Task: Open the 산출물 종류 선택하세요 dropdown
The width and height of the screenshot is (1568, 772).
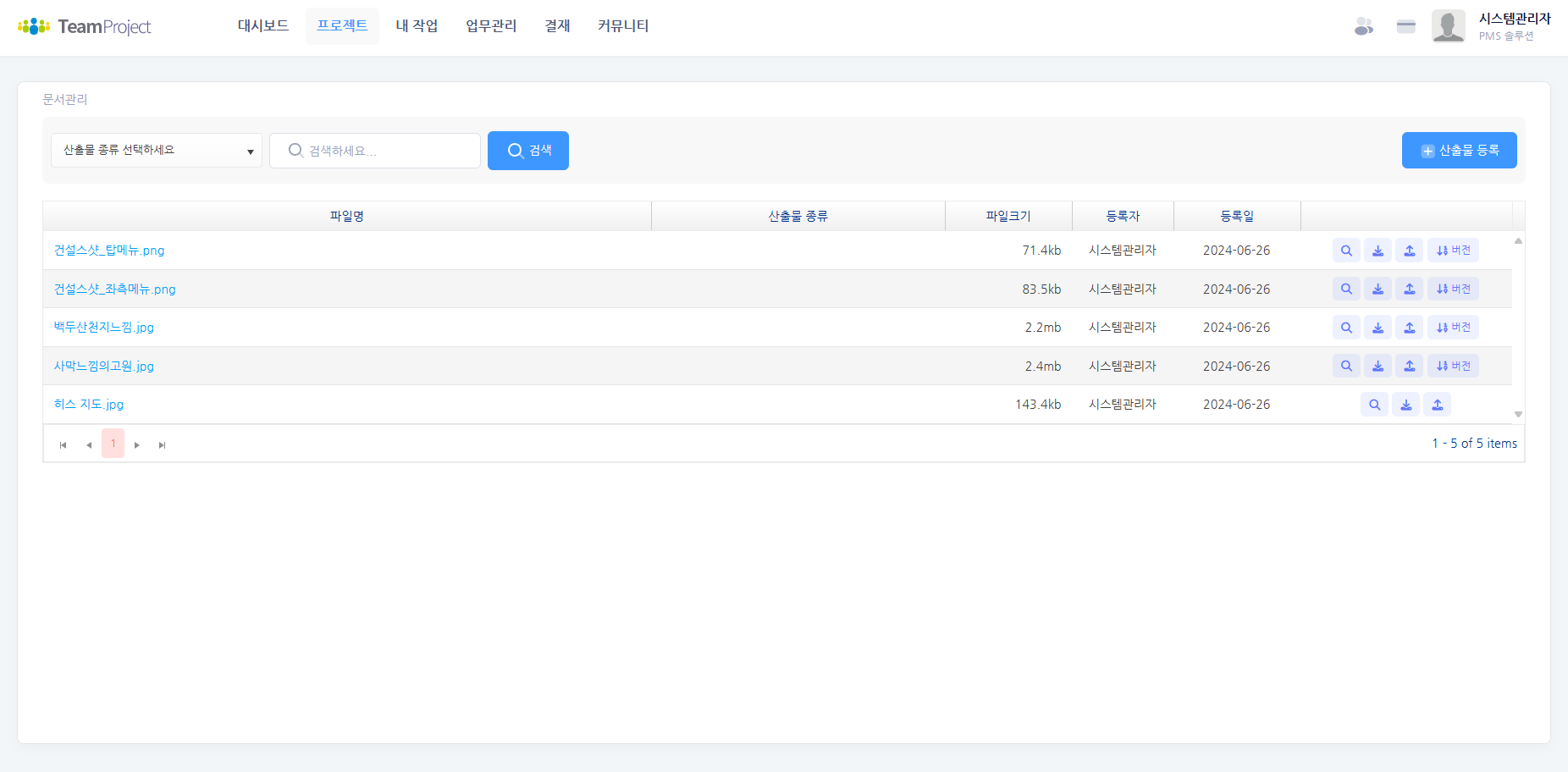Action: 157,151
